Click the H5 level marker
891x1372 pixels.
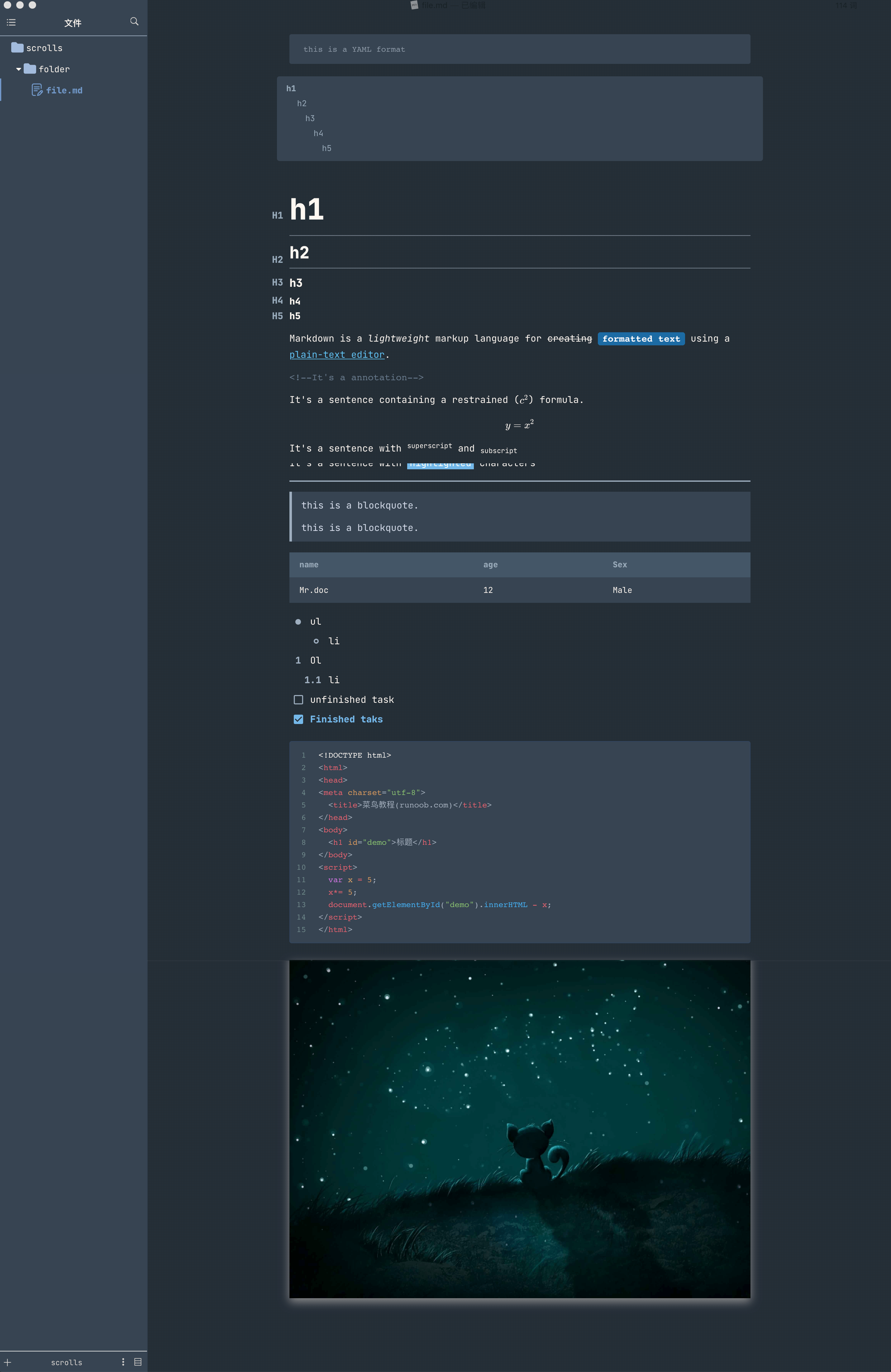277,316
